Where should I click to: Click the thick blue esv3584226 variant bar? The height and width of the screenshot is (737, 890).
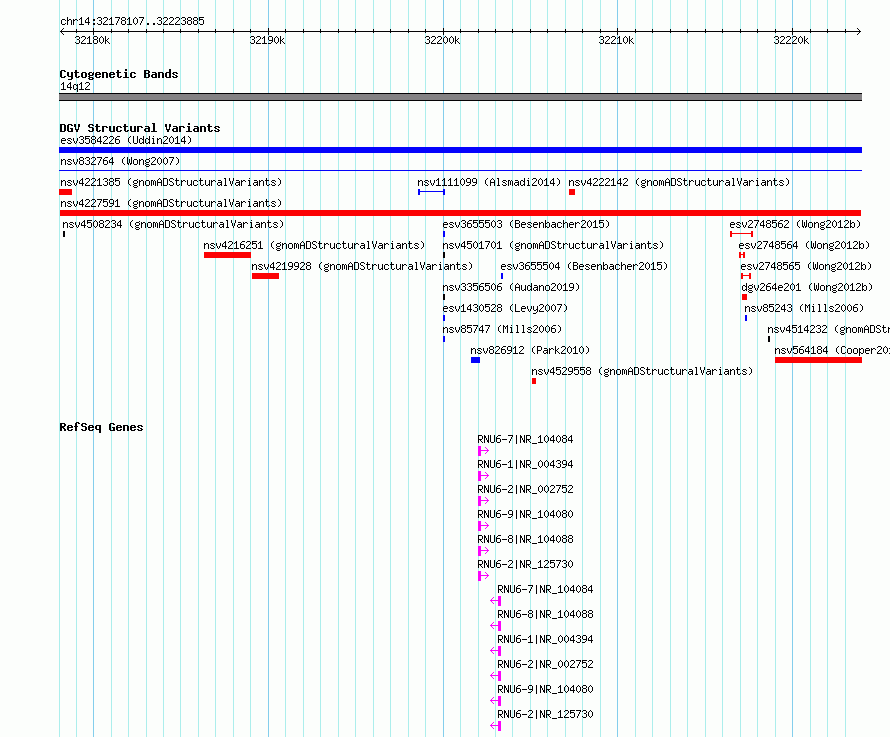click(460, 150)
